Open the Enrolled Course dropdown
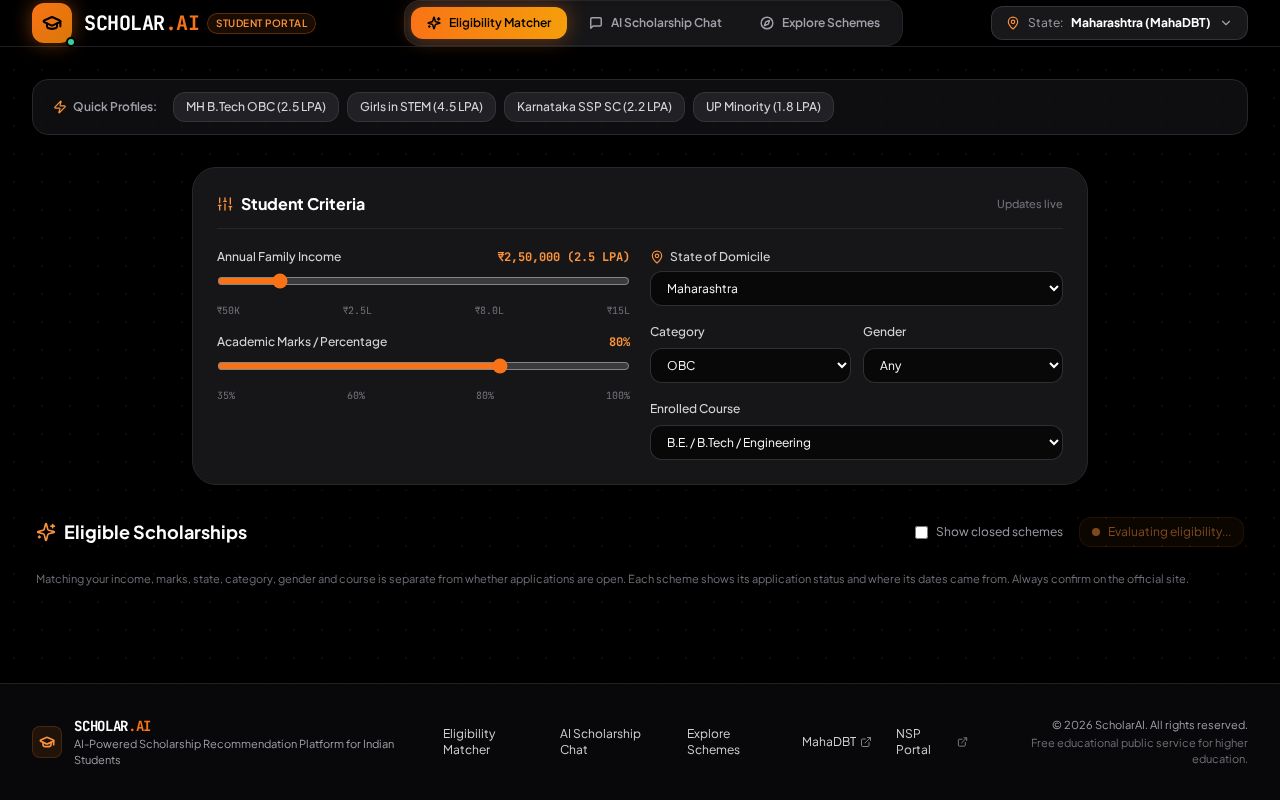The height and width of the screenshot is (800, 1280). (856, 442)
